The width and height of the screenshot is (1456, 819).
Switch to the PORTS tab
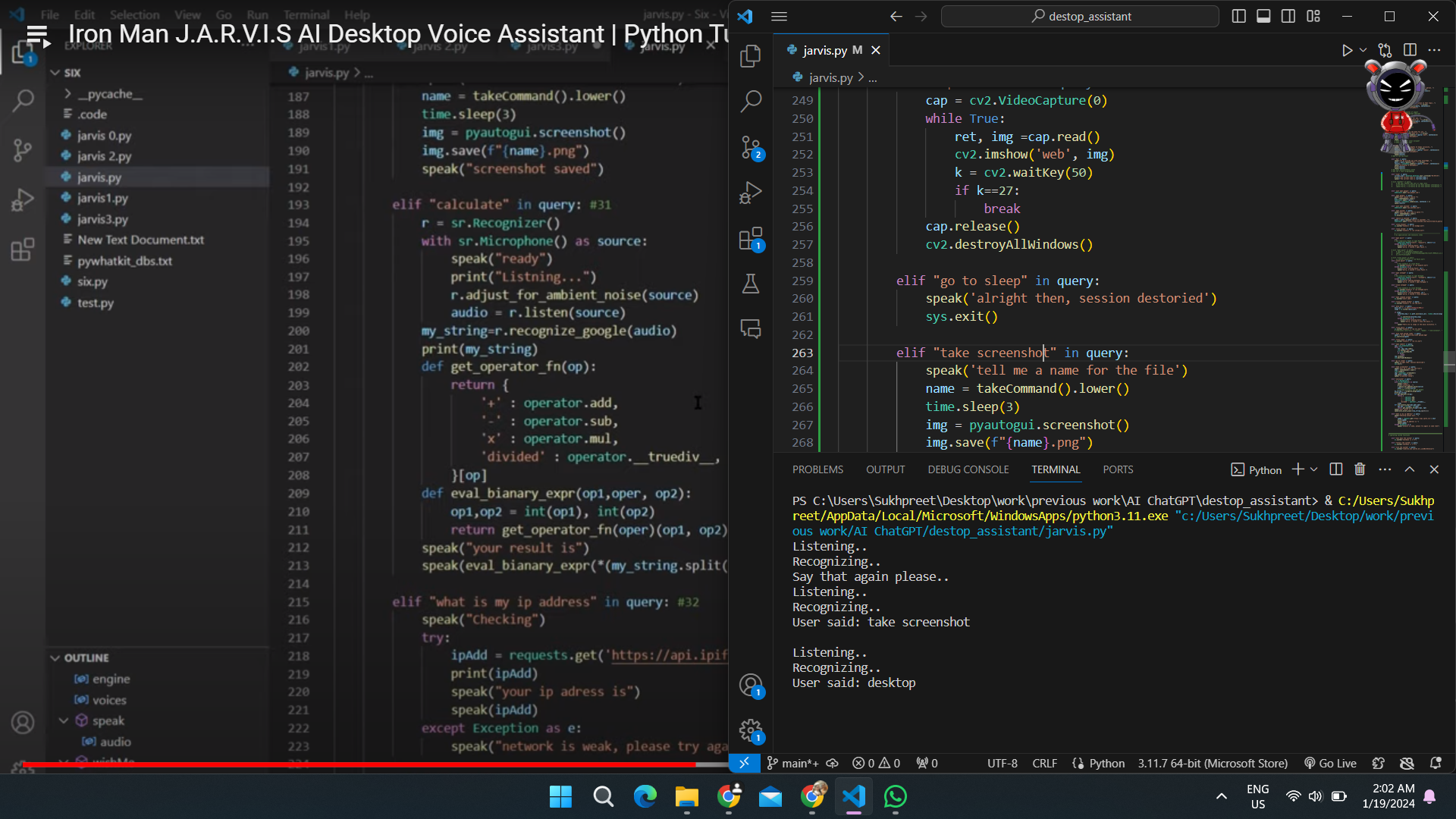pyautogui.click(x=1118, y=469)
